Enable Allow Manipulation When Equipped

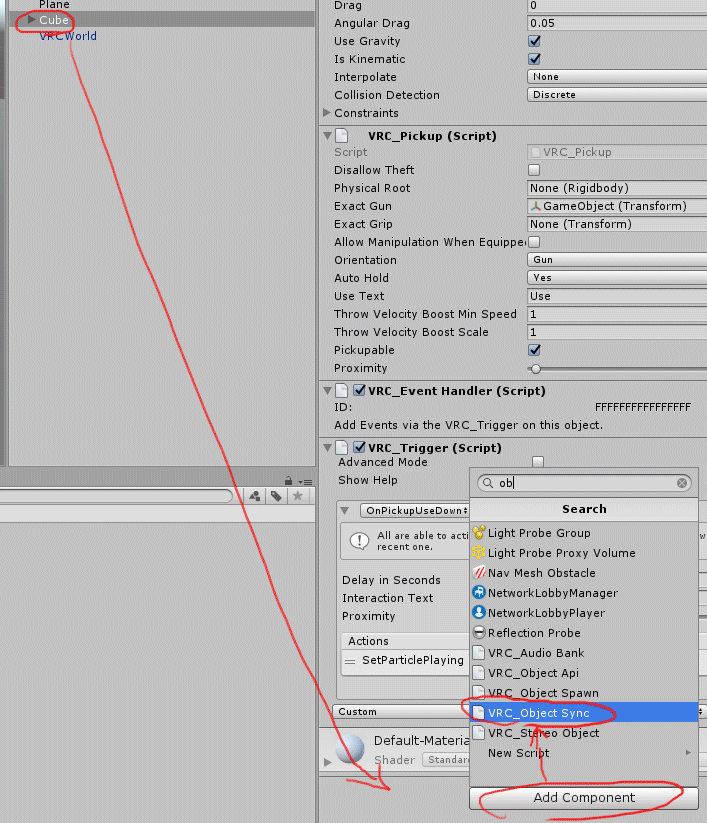coord(534,242)
